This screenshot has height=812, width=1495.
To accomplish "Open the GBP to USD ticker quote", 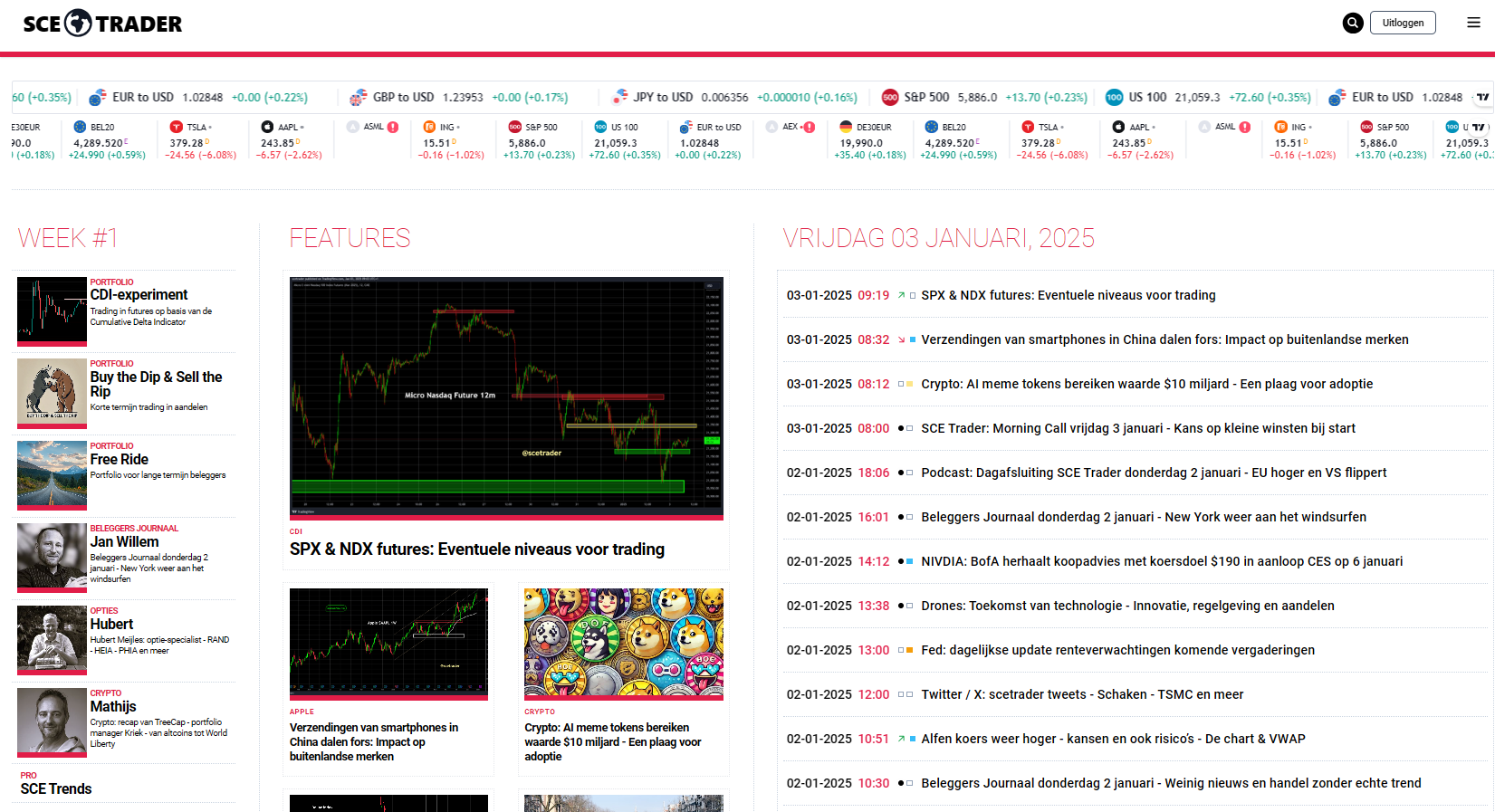I will (459, 97).
